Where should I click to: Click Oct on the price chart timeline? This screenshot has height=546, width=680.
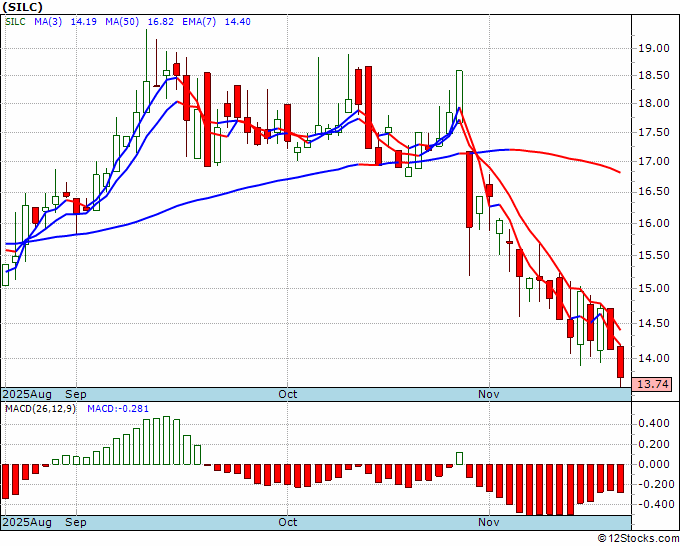click(288, 394)
